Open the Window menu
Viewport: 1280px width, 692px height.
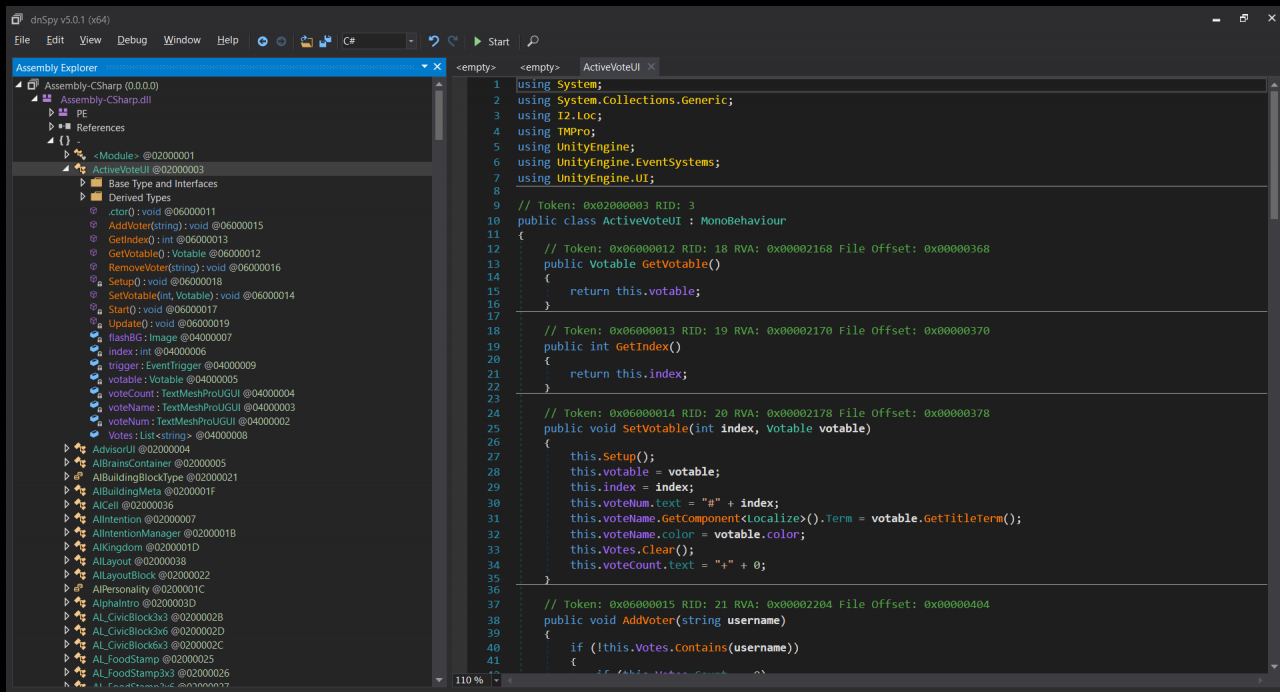pyautogui.click(x=182, y=40)
